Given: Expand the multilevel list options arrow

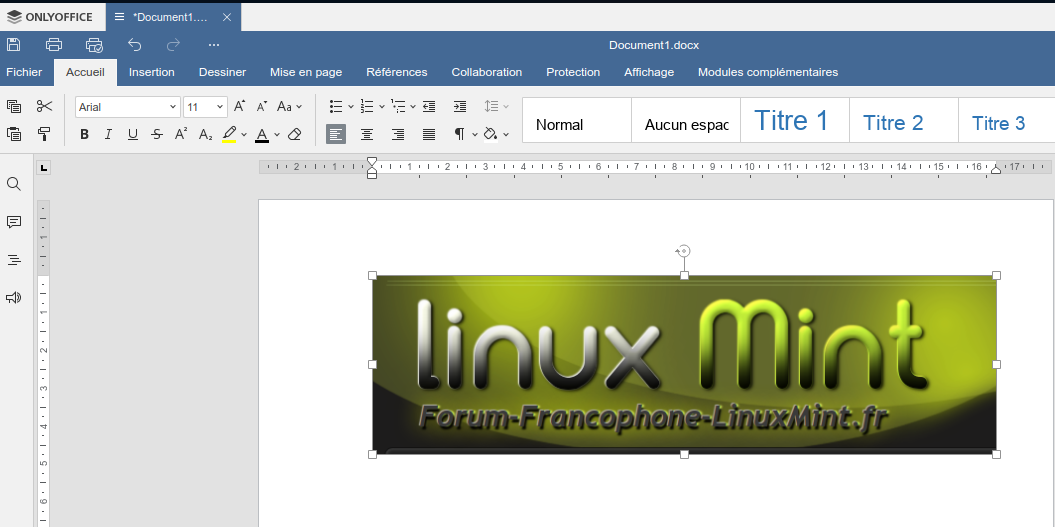Looking at the screenshot, I should [x=412, y=107].
